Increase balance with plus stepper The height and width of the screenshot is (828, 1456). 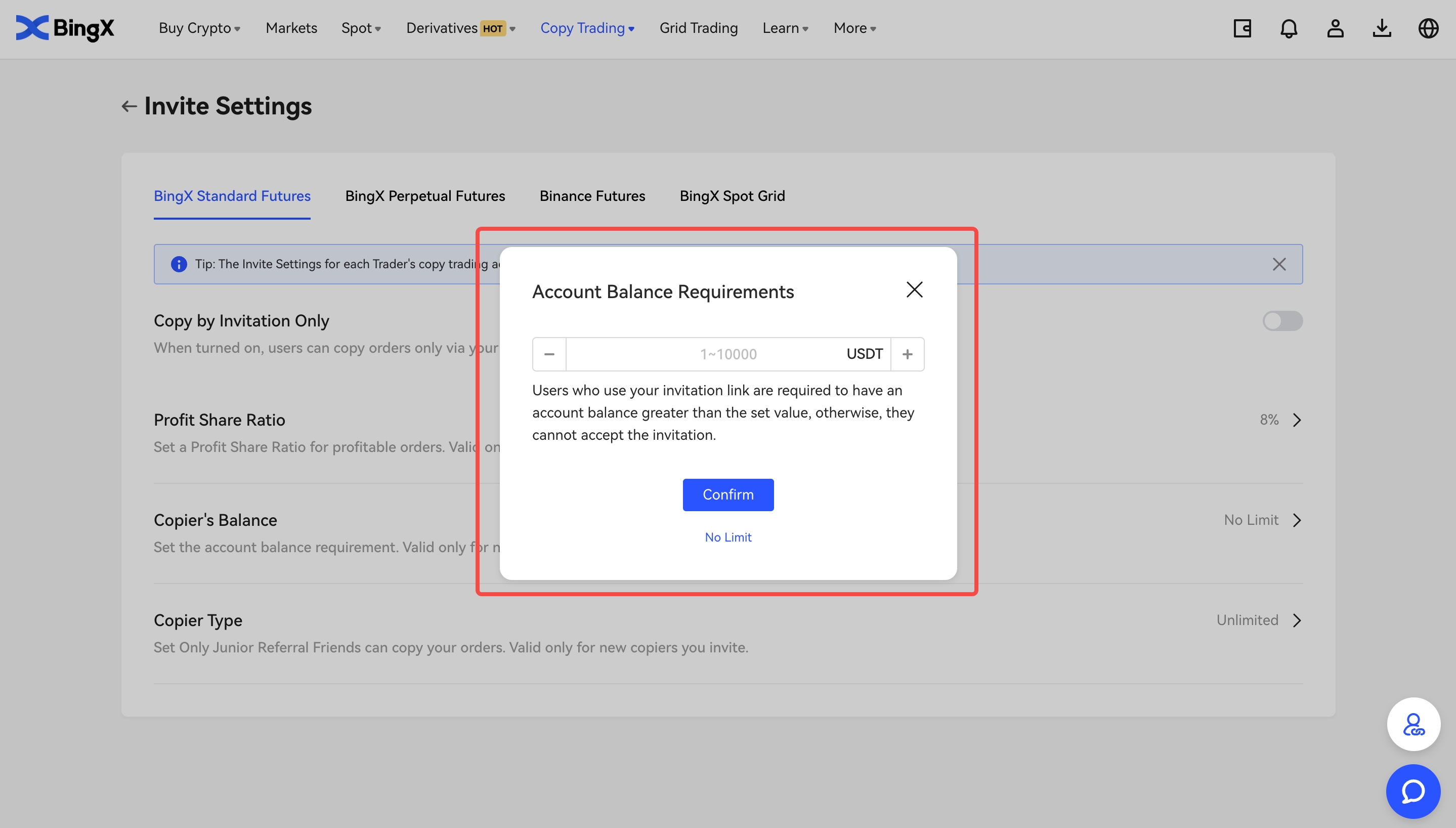(908, 354)
